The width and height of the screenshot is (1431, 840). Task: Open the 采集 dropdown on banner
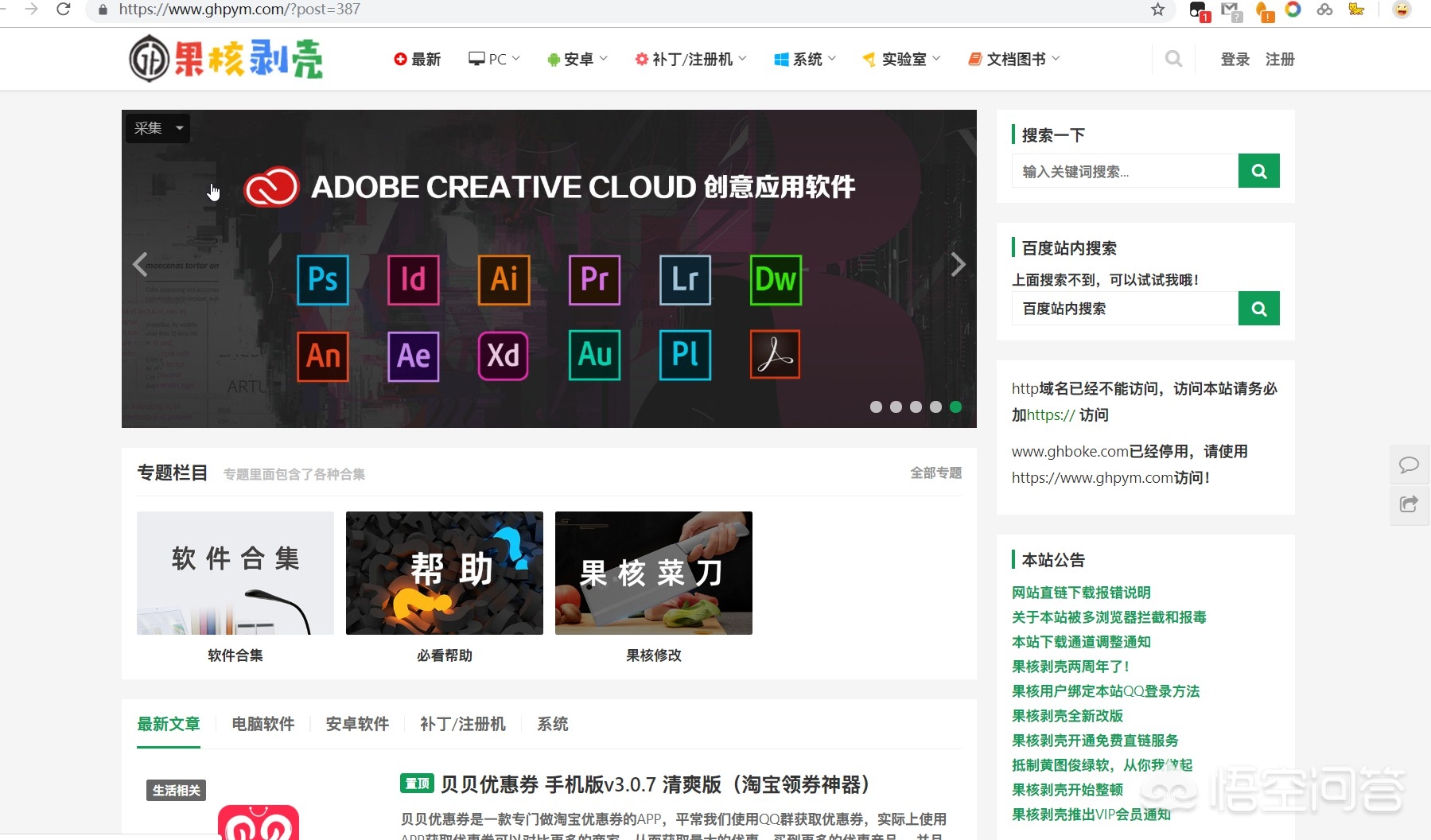(x=157, y=128)
